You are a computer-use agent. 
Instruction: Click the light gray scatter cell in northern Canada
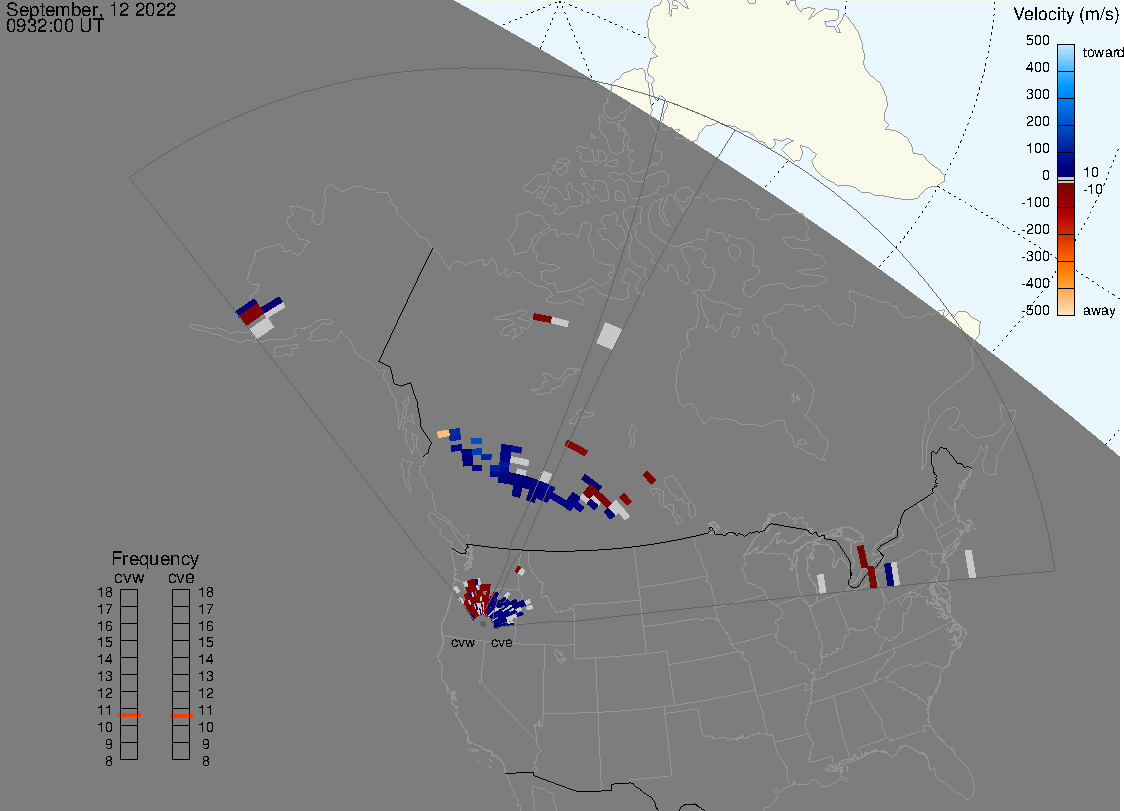point(609,336)
